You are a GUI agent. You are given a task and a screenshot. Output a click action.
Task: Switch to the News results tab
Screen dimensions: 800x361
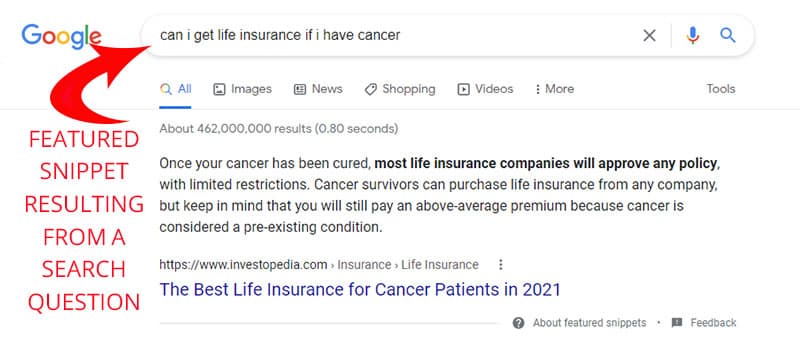tap(318, 89)
